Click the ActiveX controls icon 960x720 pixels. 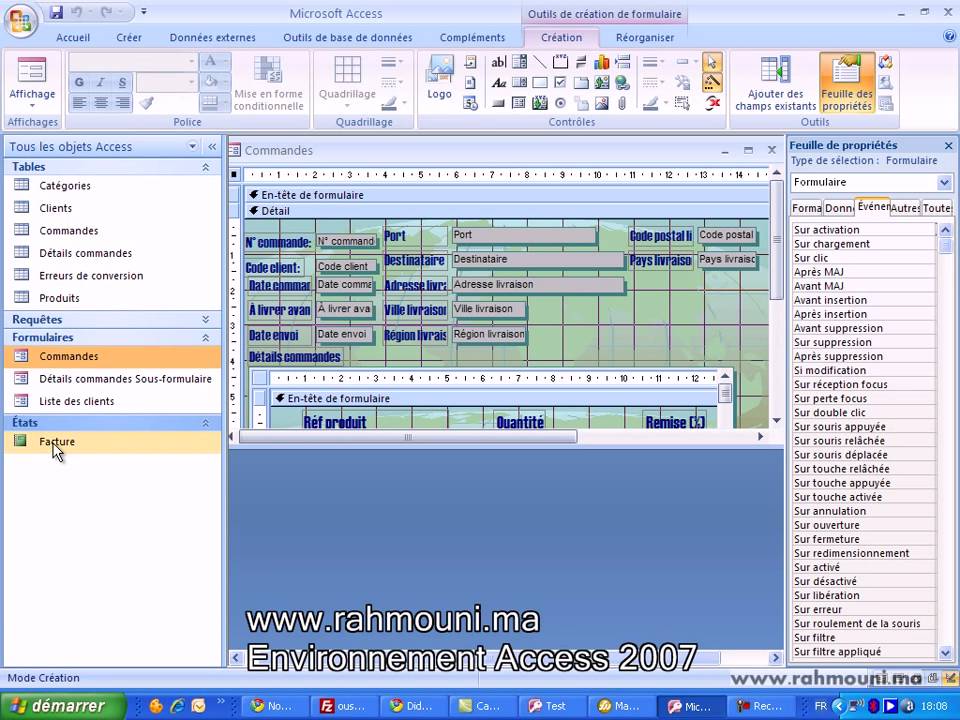[712, 103]
